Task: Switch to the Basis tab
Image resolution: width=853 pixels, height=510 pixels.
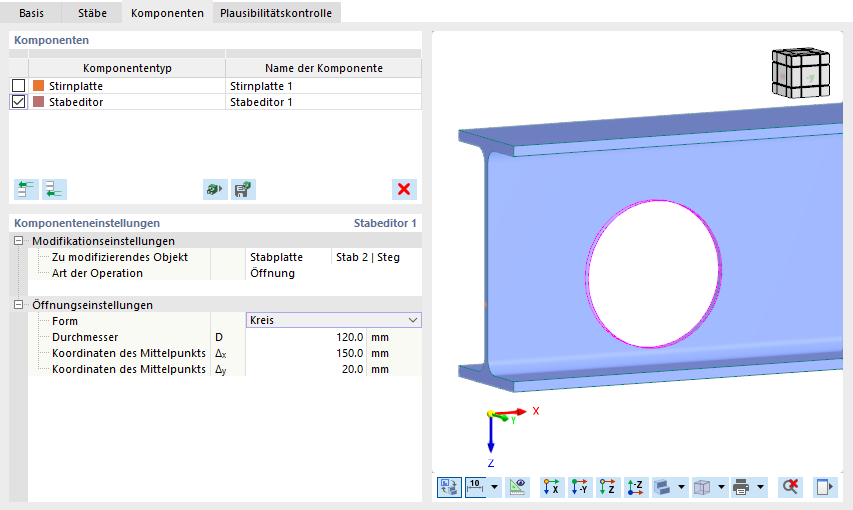Action: (31, 13)
